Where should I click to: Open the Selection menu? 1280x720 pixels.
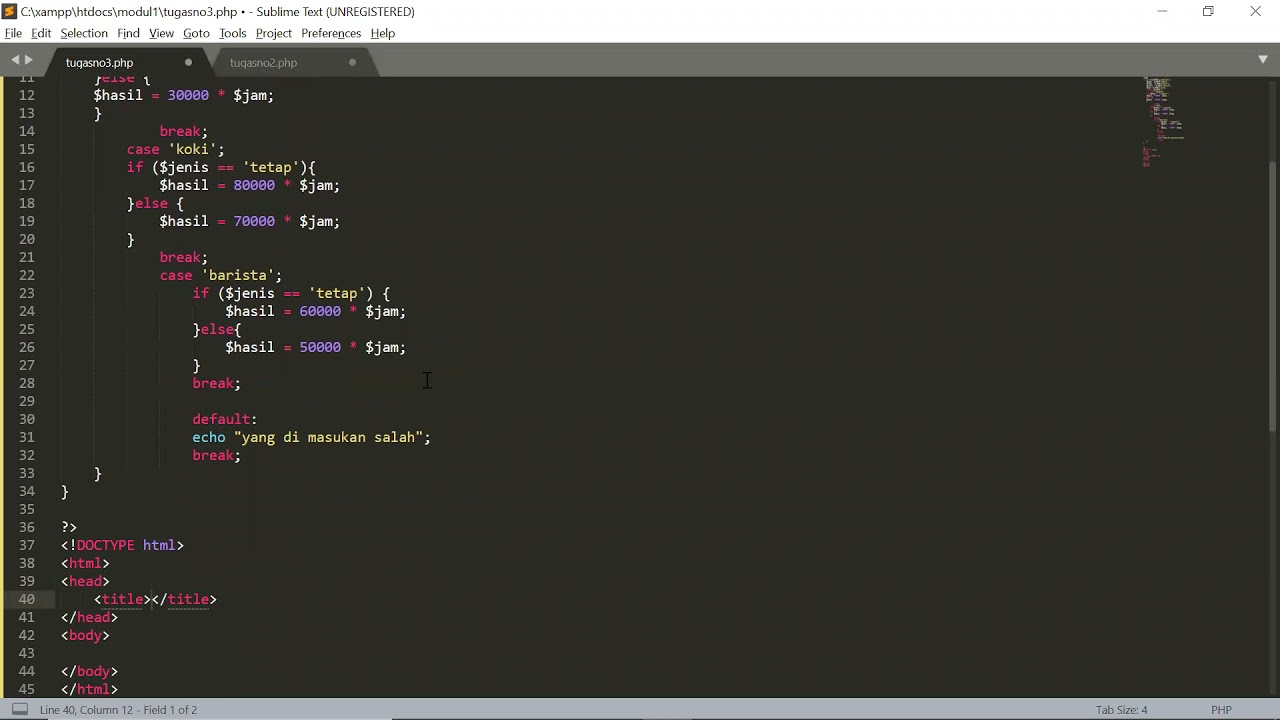point(84,33)
